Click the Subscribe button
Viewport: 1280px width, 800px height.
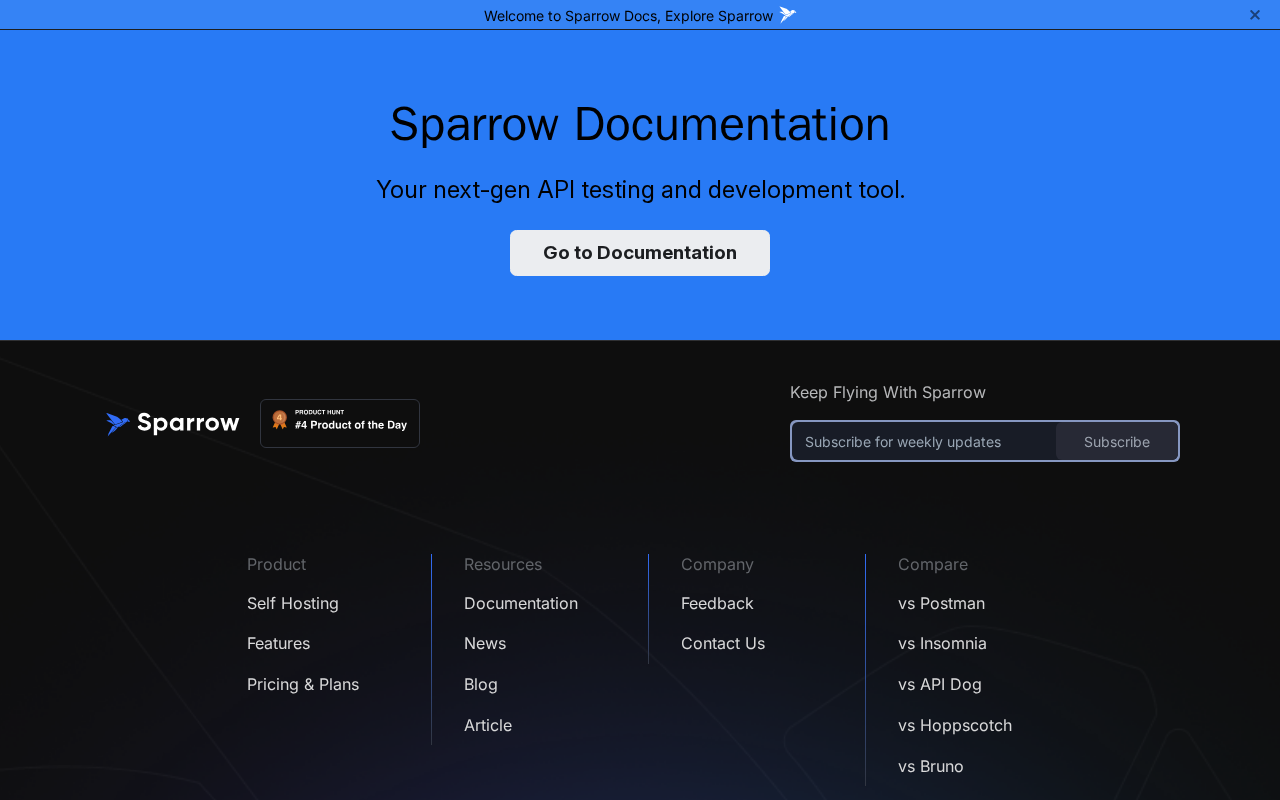click(1117, 442)
